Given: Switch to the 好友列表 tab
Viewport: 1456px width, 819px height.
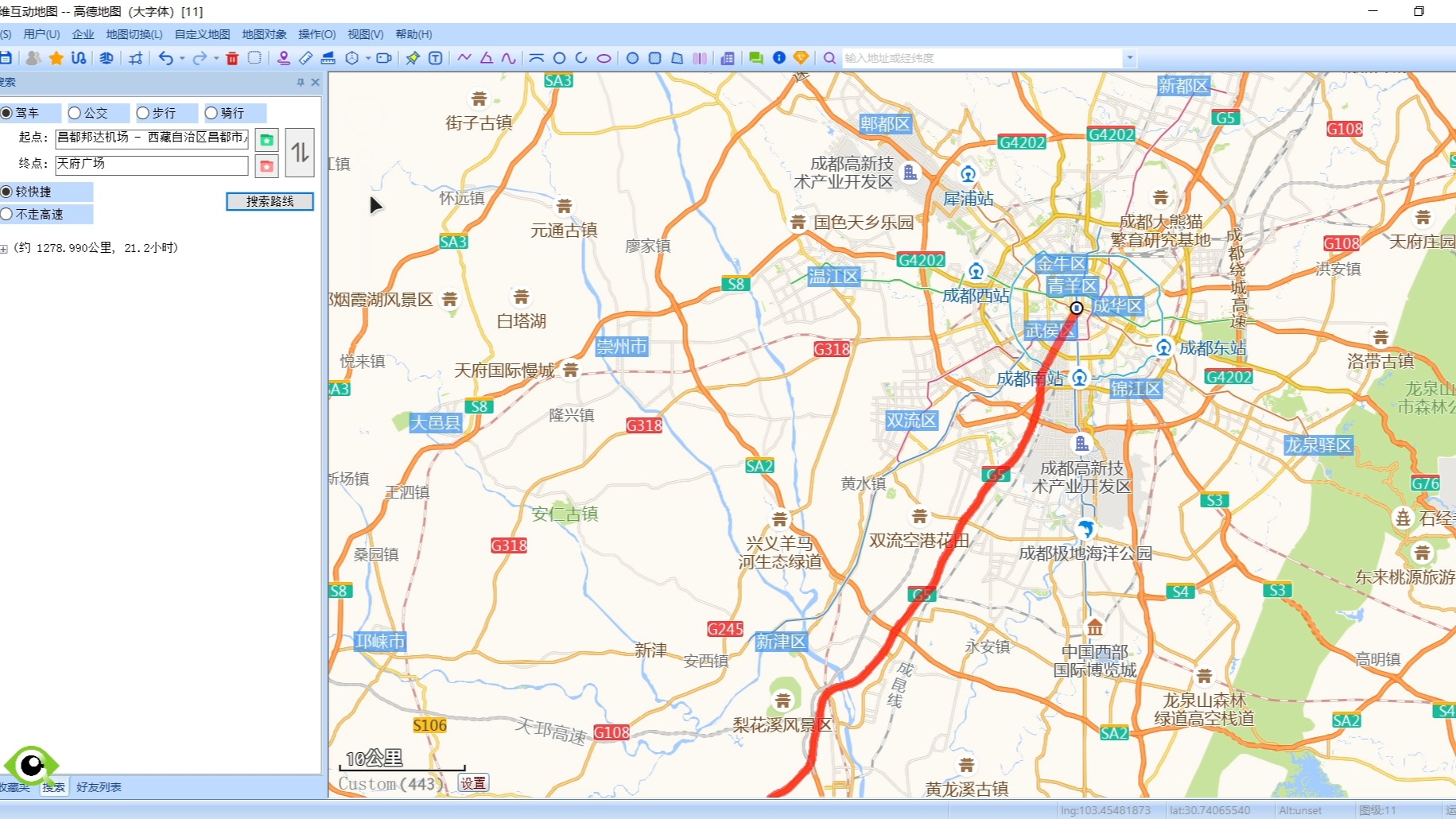Looking at the screenshot, I should (x=99, y=786).
